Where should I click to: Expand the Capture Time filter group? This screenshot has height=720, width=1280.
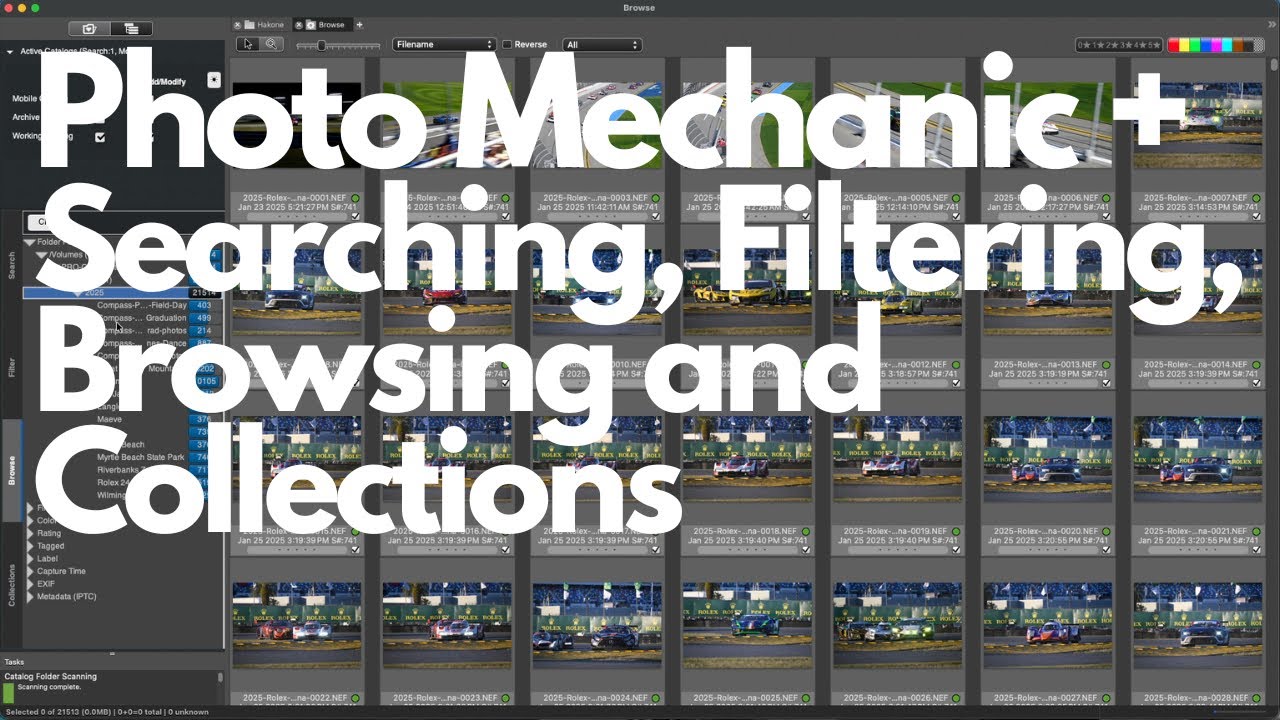click(x=30, y=571)
